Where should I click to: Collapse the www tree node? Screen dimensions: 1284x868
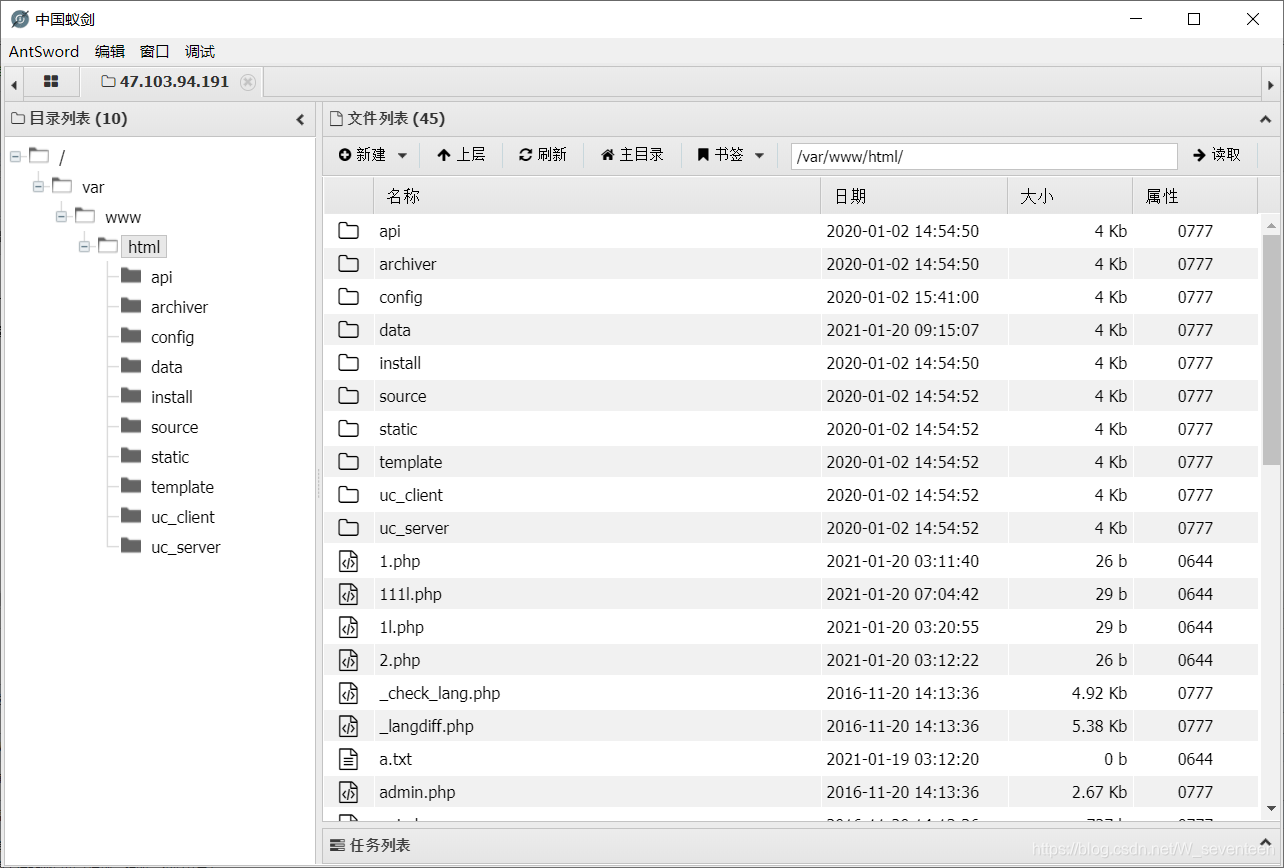click(x=61, y=216)
